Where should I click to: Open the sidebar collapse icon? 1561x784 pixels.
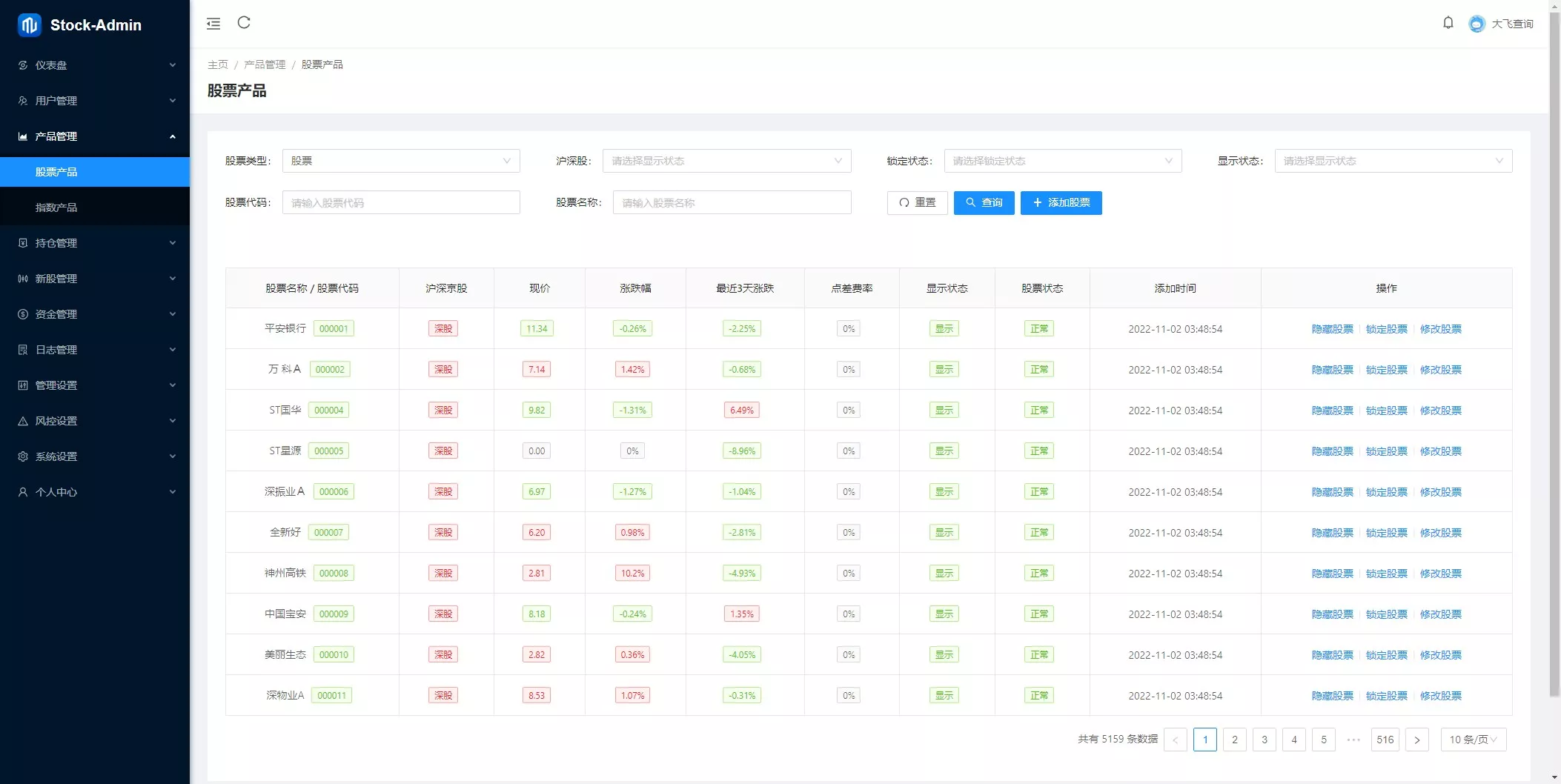(x=213, y=23)
